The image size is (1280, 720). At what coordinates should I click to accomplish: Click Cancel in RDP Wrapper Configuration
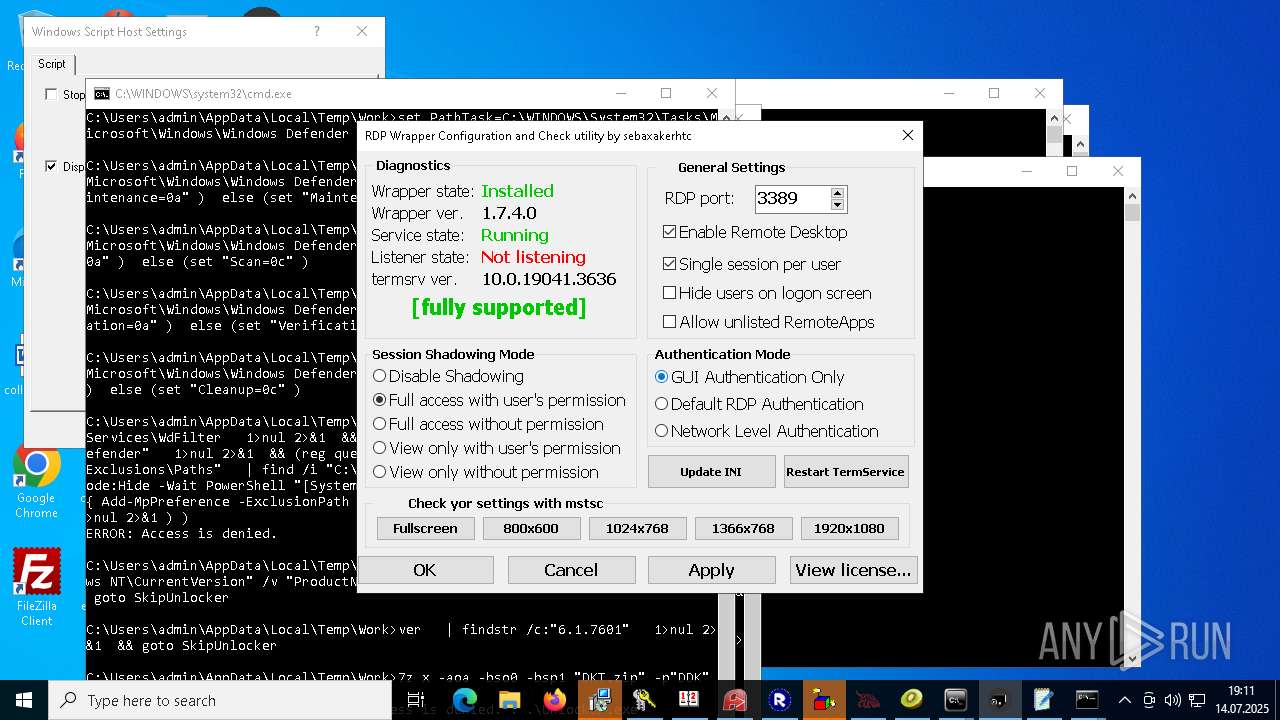pos(571,570)
